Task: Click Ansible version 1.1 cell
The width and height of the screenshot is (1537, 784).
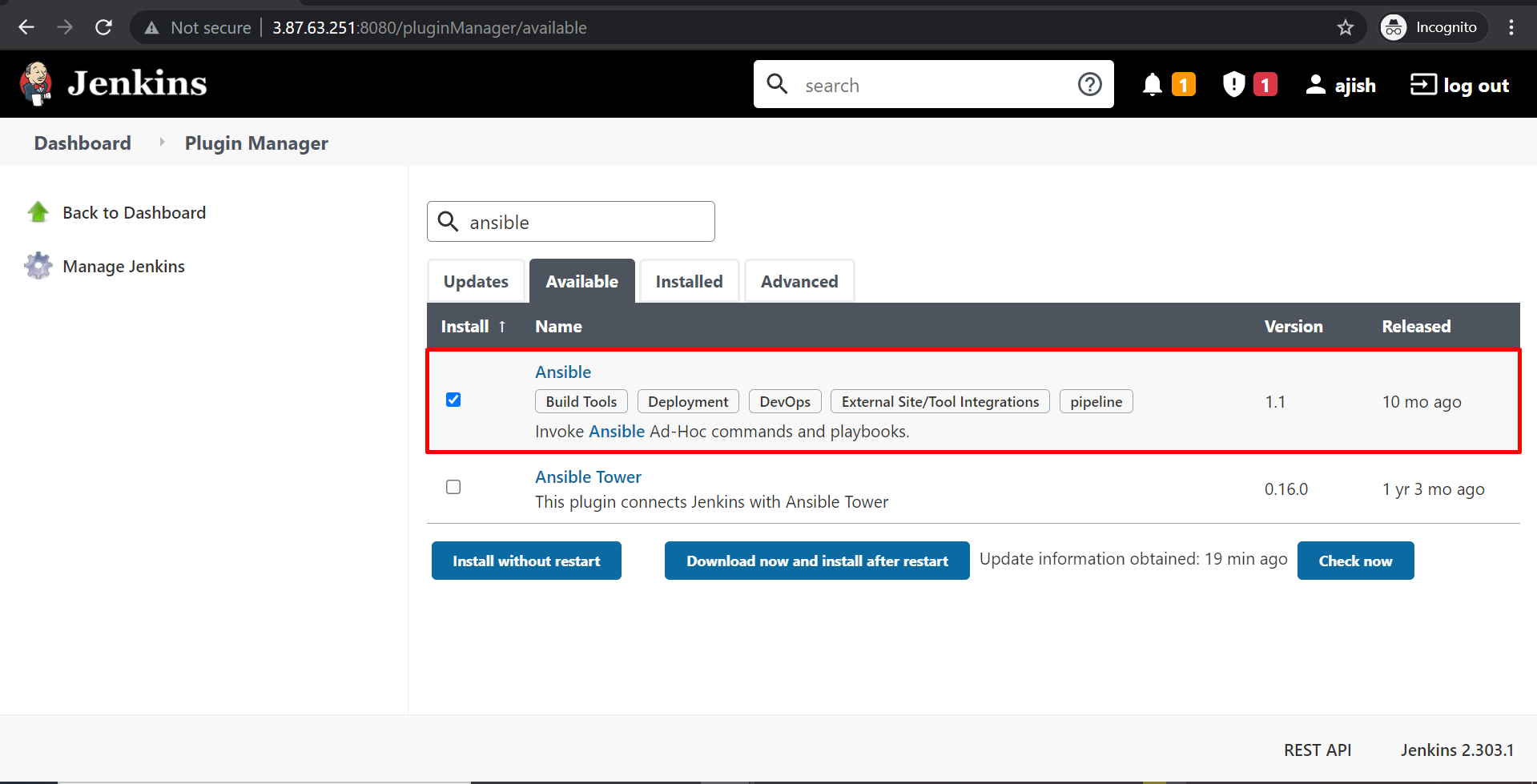Action: (x=1275, y=402)
